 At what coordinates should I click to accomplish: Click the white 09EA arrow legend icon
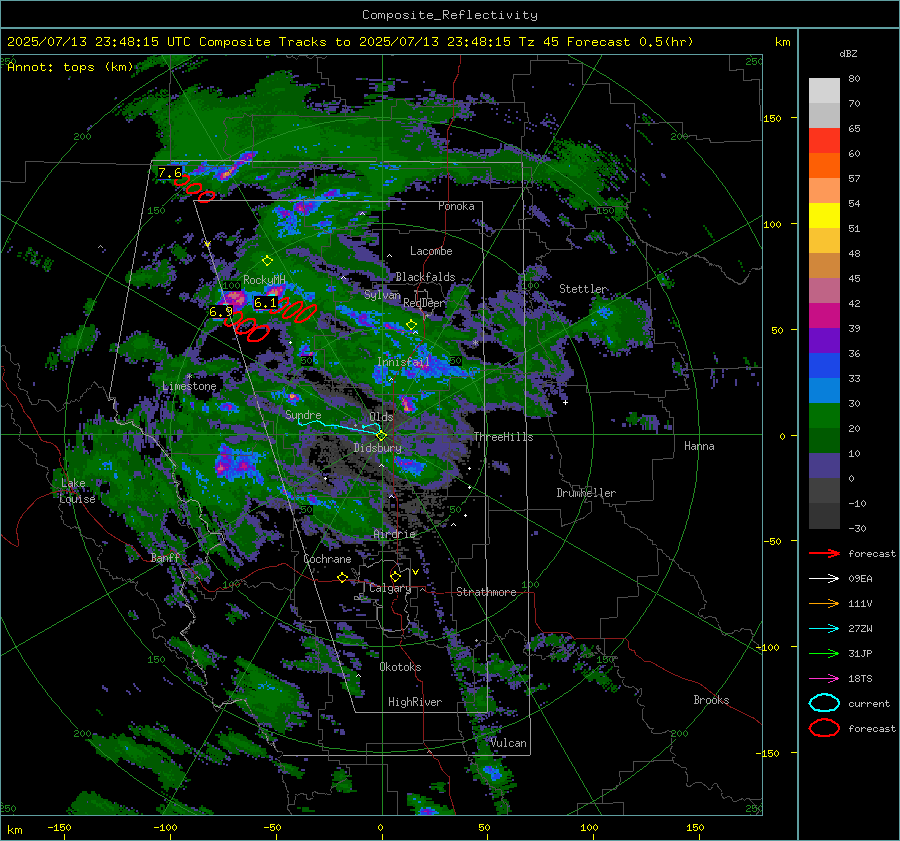824,578
